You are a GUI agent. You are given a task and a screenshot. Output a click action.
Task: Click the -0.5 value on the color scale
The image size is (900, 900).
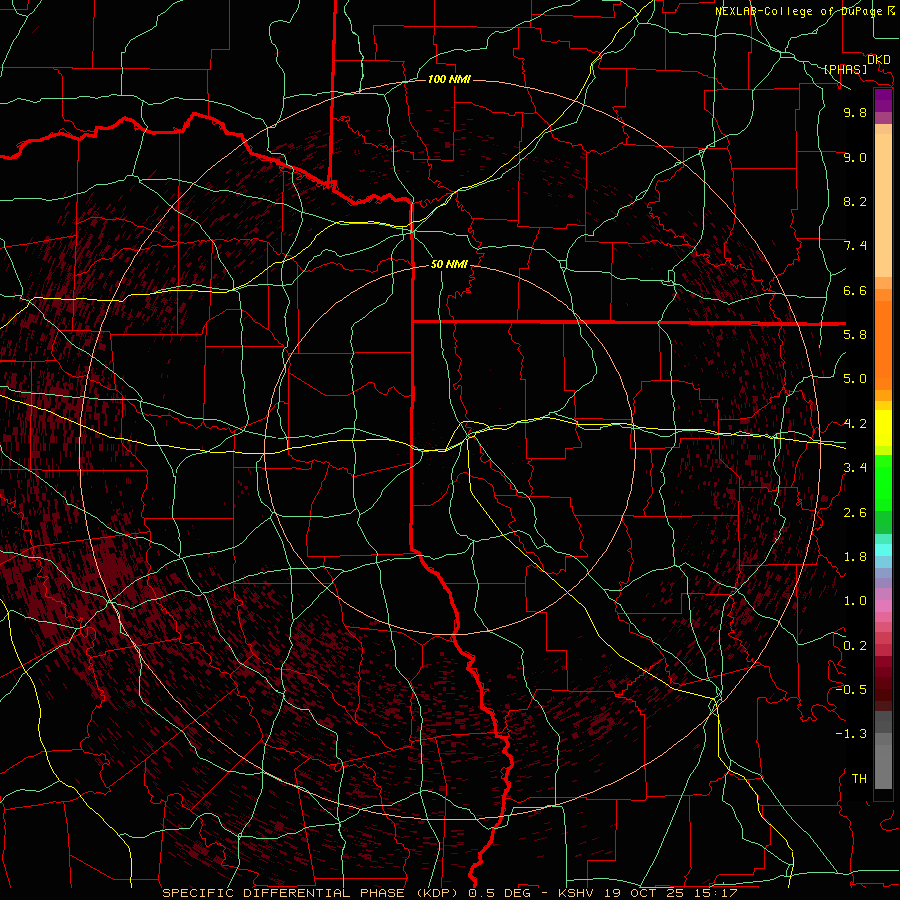click(851, 690)
